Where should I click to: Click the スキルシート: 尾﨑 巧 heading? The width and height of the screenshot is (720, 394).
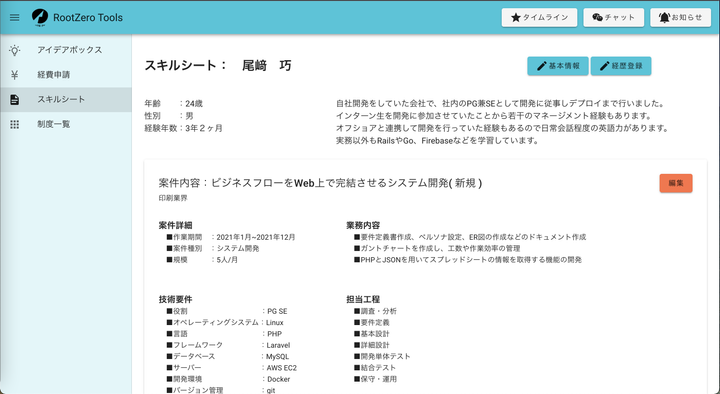click(218, 66)
